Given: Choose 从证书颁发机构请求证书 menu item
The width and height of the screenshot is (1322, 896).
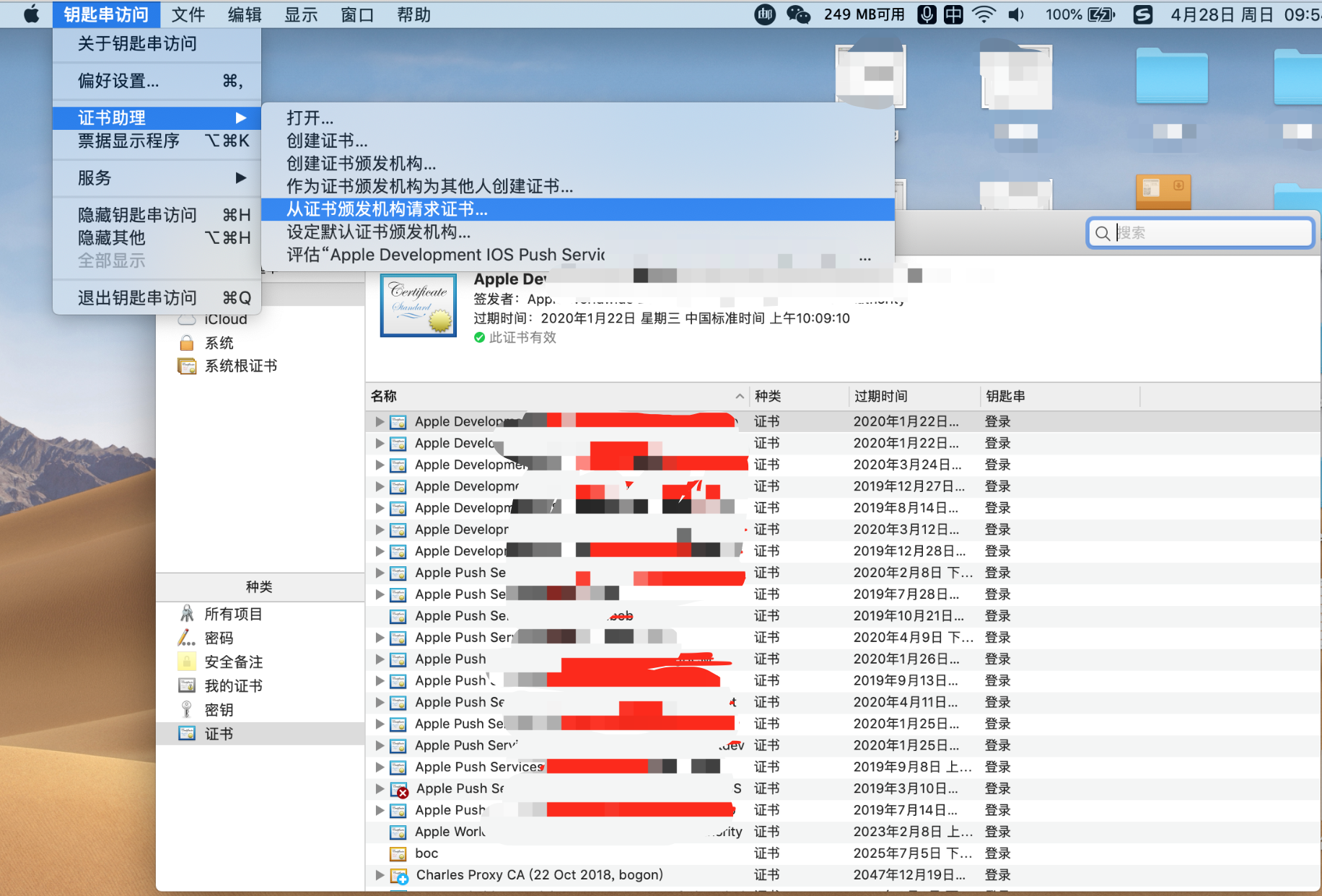Looking at the screenshot, I should coord(387,209).
